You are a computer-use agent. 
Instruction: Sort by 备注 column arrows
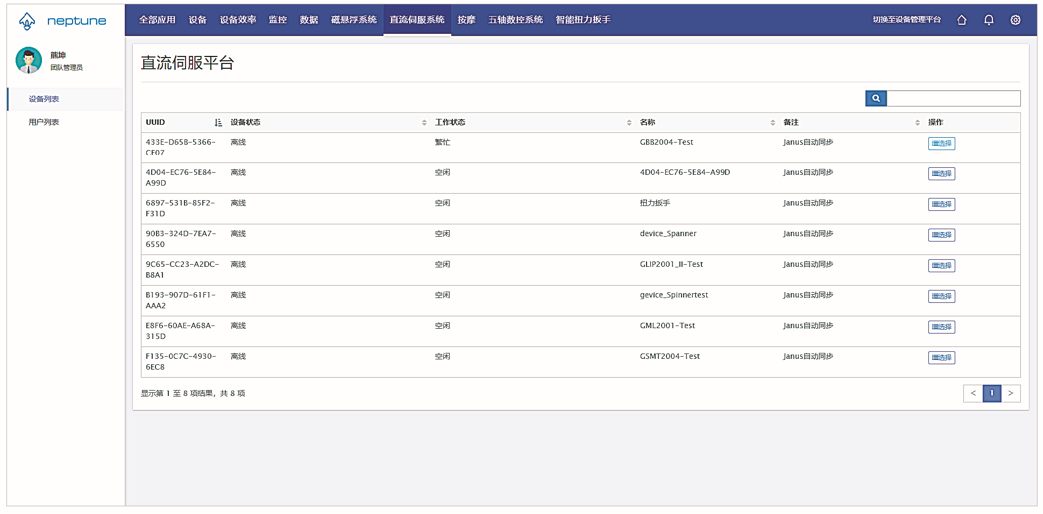click(917, 123)
